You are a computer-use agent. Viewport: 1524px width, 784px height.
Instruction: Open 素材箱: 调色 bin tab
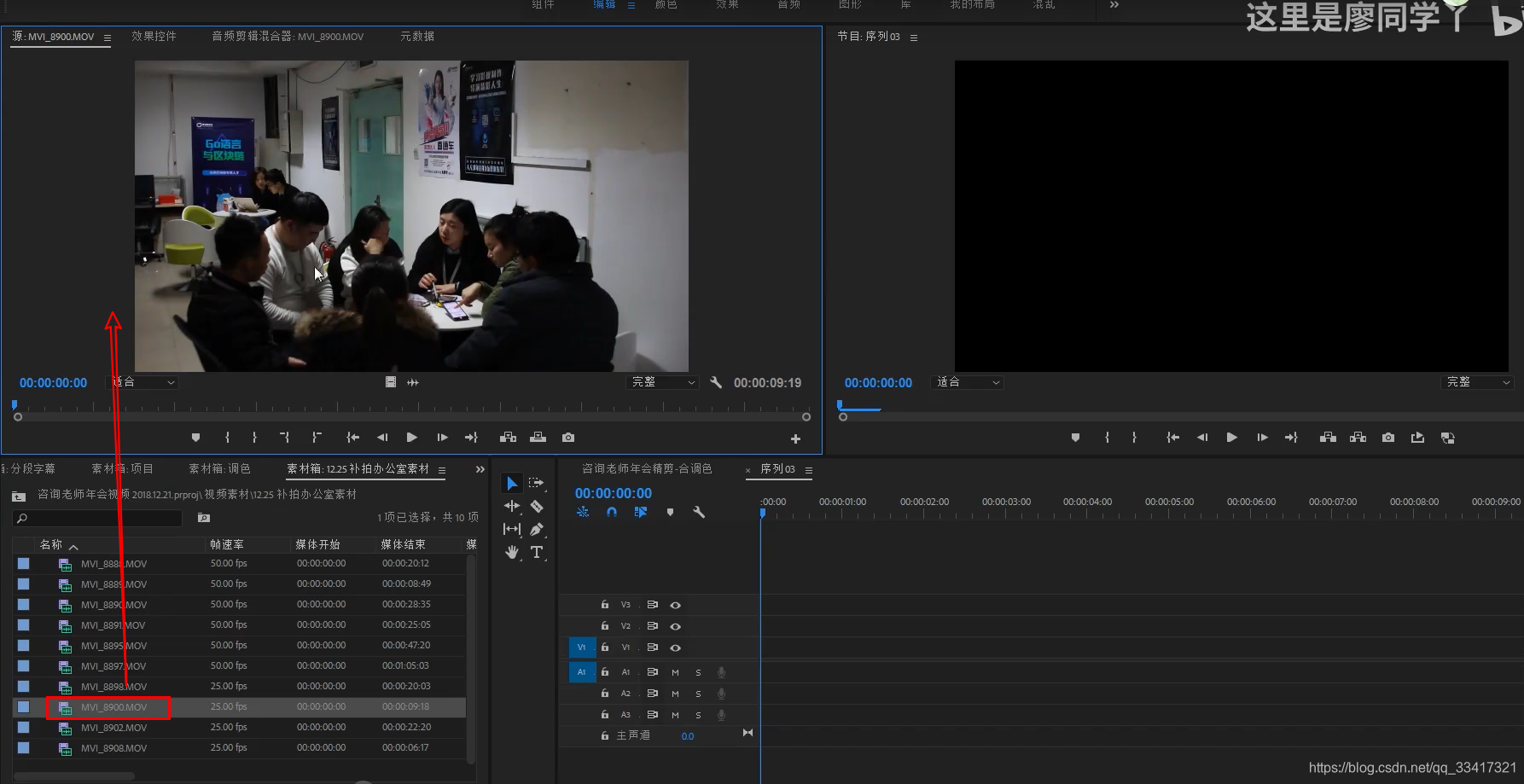(219, 469)
